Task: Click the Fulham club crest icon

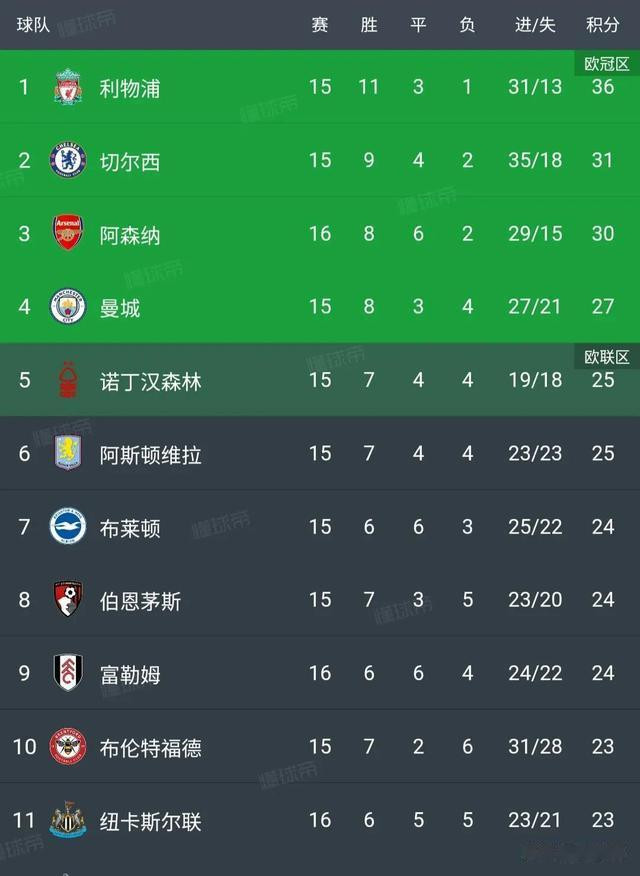Action: [68, 673]
